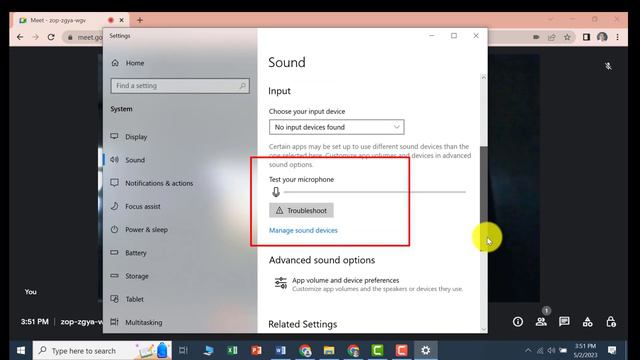Click the scrollbar down arrow in Settings
Image resolution: width=640 pixels, height=360 pixels.
click(483, 329)
